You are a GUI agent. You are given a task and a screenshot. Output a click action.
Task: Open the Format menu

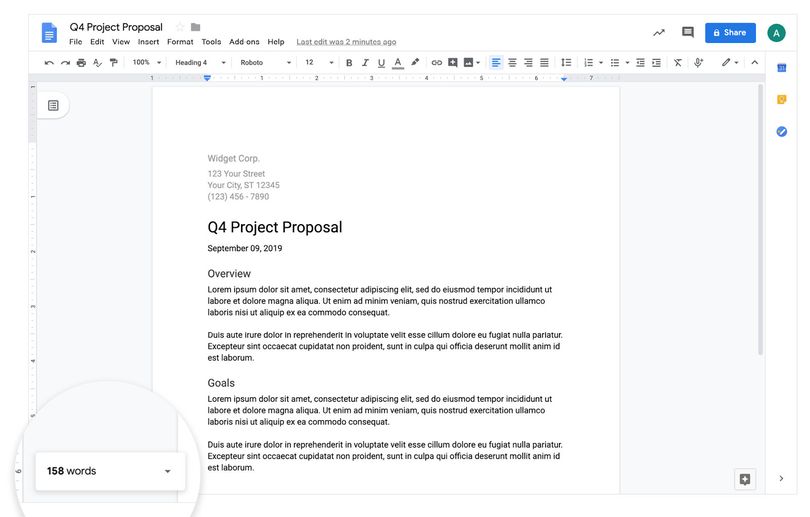(180, 42)
